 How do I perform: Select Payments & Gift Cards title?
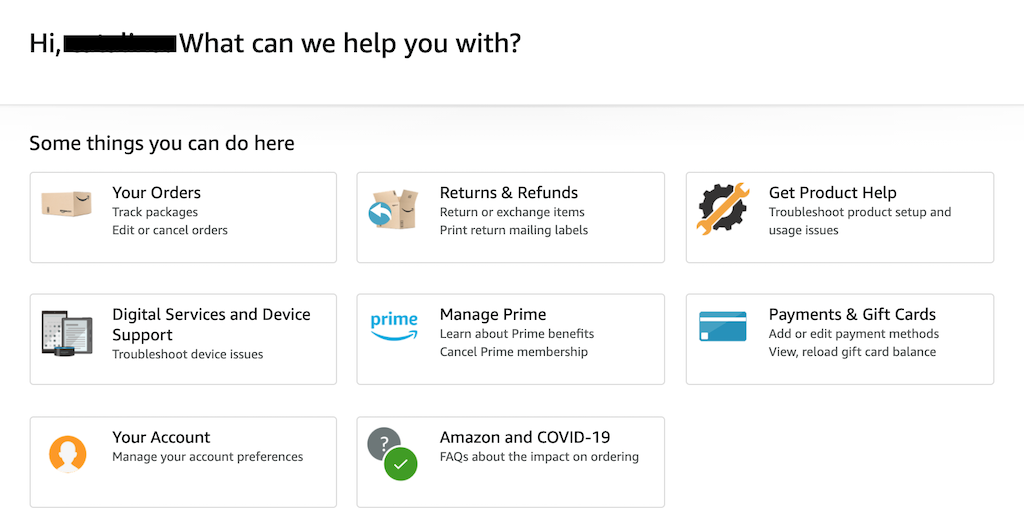coord(852,314)
